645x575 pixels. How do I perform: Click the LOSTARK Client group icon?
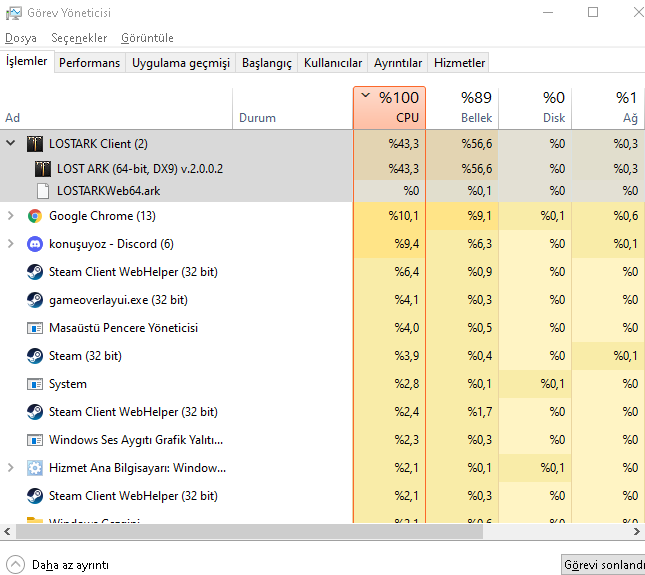coord(35,144)
